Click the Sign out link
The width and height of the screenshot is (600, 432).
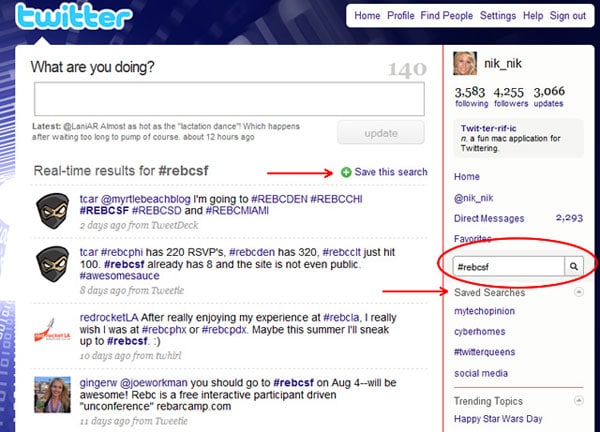(567, 16)
